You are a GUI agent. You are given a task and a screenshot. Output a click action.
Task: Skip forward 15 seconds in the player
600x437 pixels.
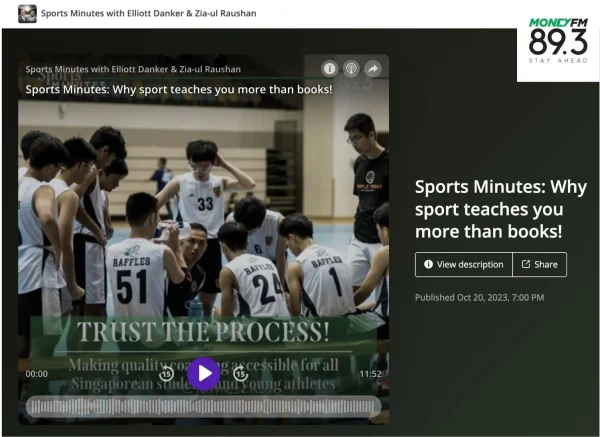coord(240,373)
